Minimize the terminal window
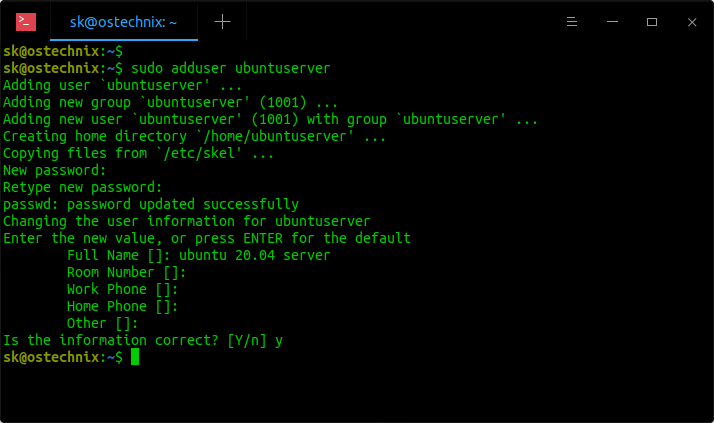 [x=612, y=22]
